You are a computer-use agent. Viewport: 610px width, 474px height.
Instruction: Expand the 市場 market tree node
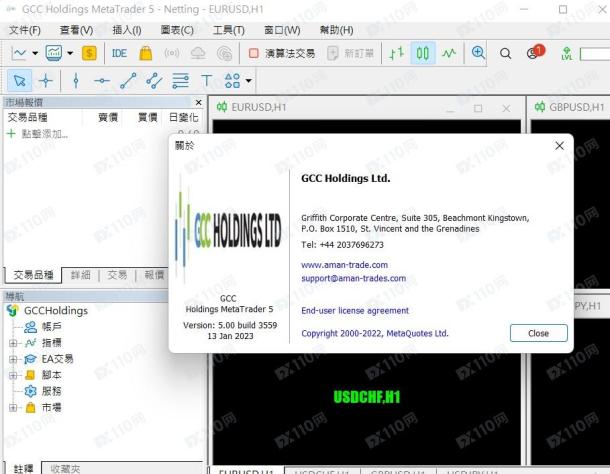pyautogui.click(x=13, y=407)
